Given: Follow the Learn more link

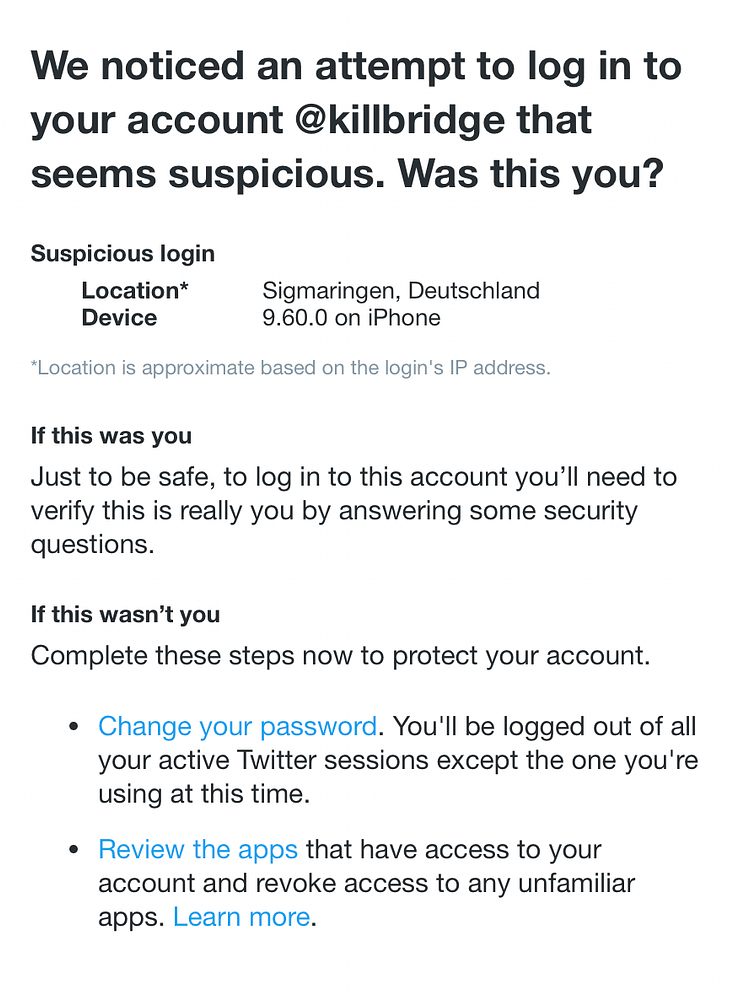Looking at the screenshot, I should 241,917.
